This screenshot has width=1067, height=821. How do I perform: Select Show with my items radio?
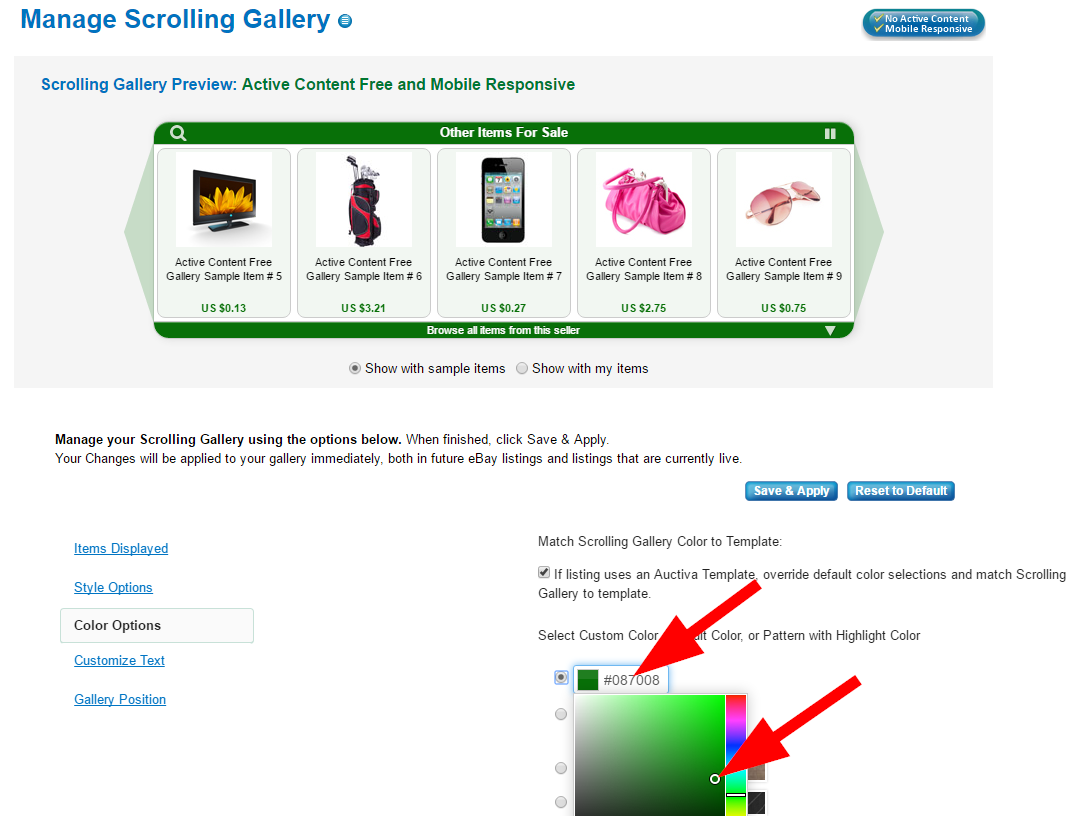pos(522,368)
